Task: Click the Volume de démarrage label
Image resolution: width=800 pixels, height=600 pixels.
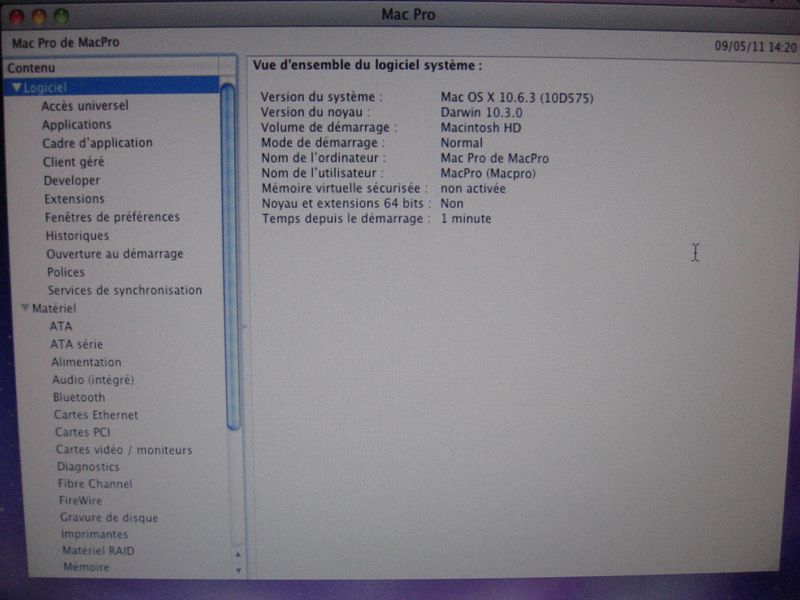Action: pos(329,127)
